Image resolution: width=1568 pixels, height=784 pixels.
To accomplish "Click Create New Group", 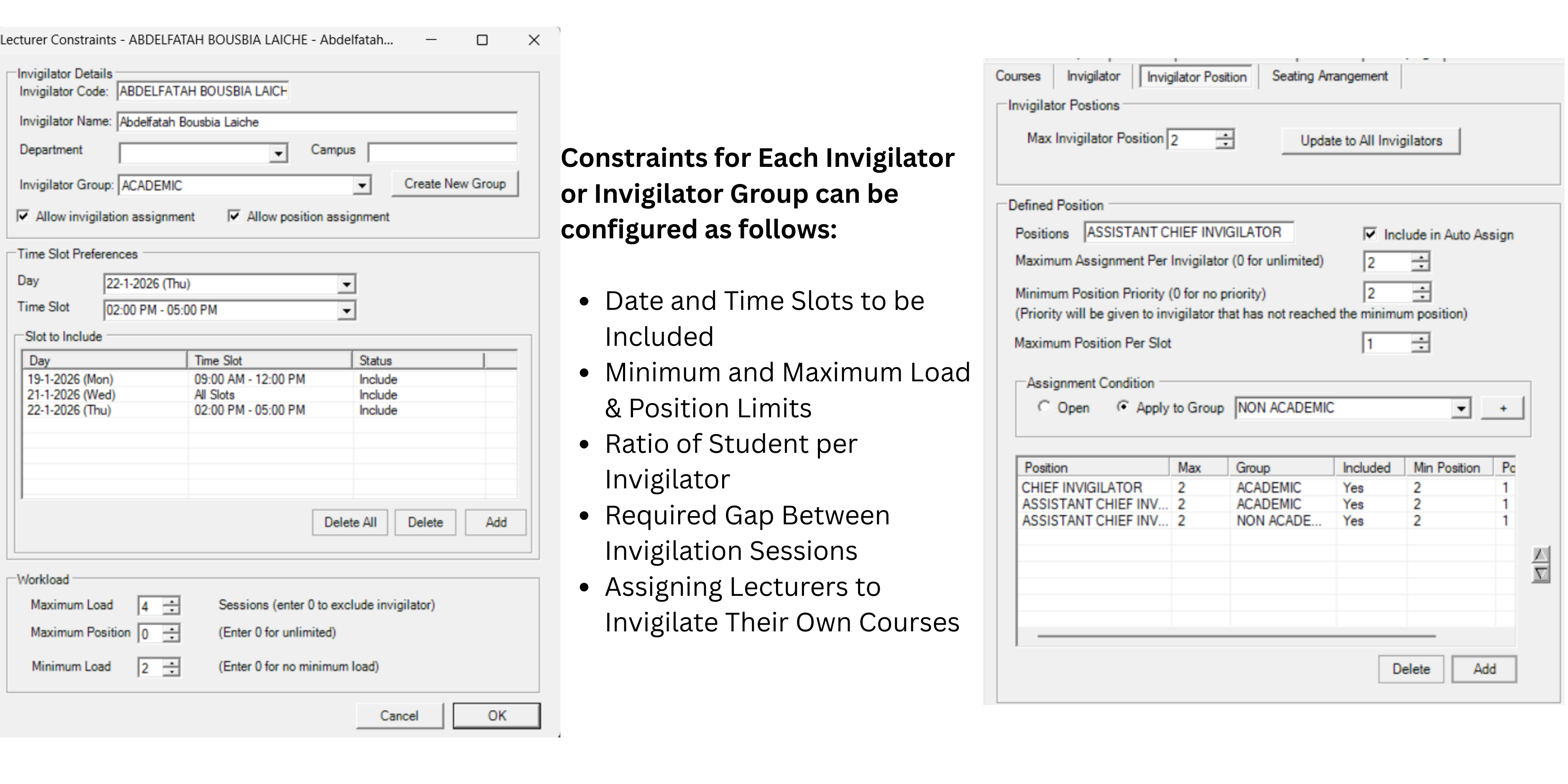I will click(x=454, y=183).
